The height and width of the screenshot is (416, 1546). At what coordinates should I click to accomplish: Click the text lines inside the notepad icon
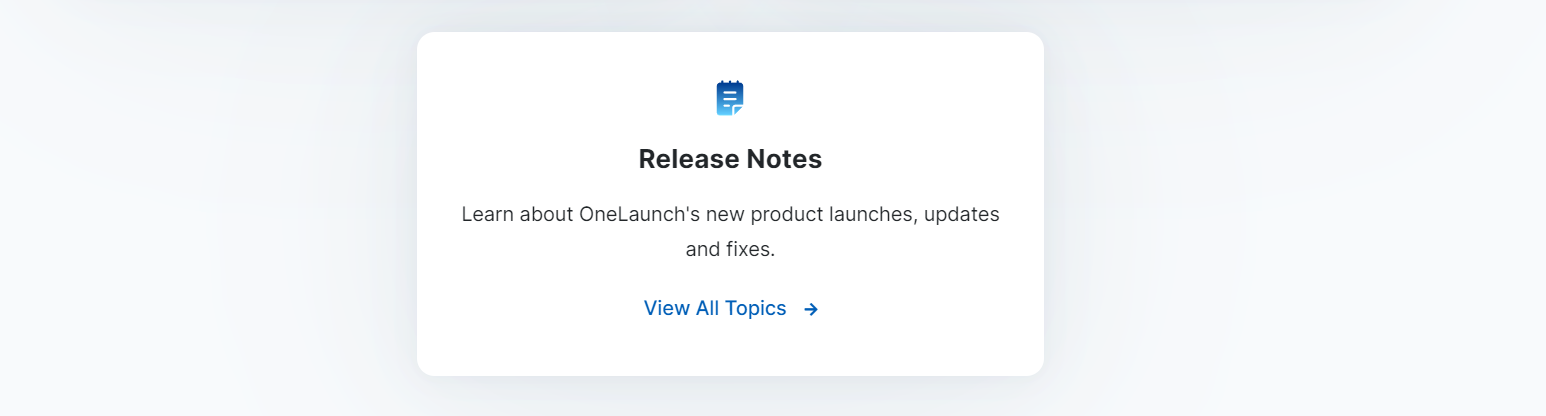coord(729,98)
